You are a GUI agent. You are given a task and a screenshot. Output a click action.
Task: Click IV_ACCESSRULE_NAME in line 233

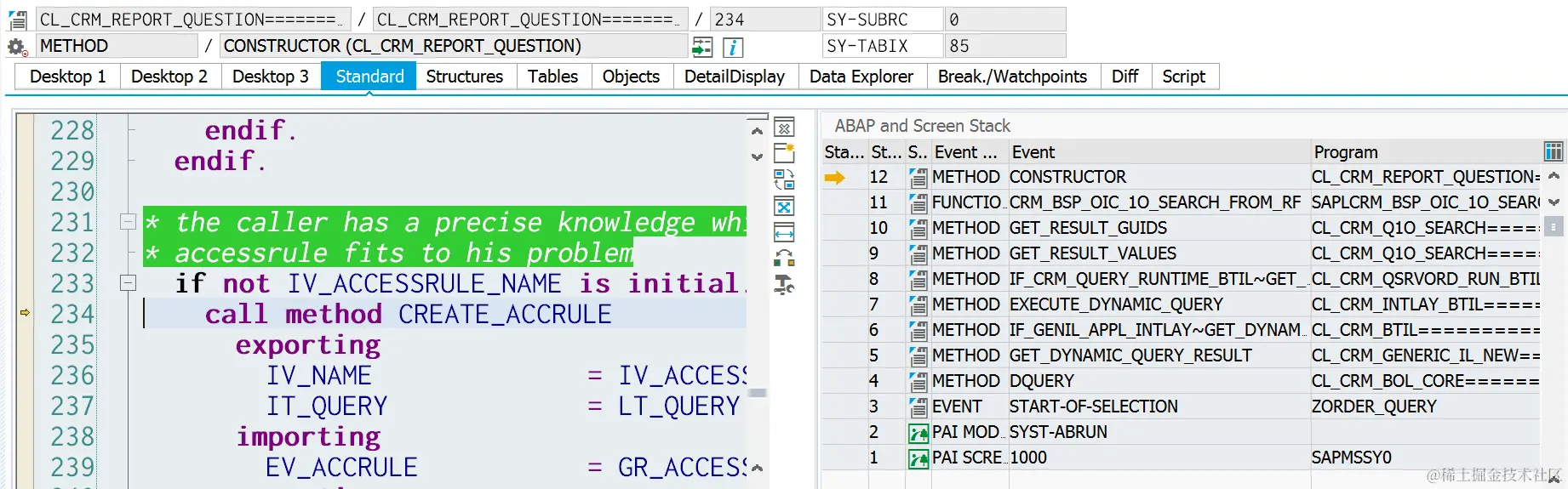[x=425, y=283]
